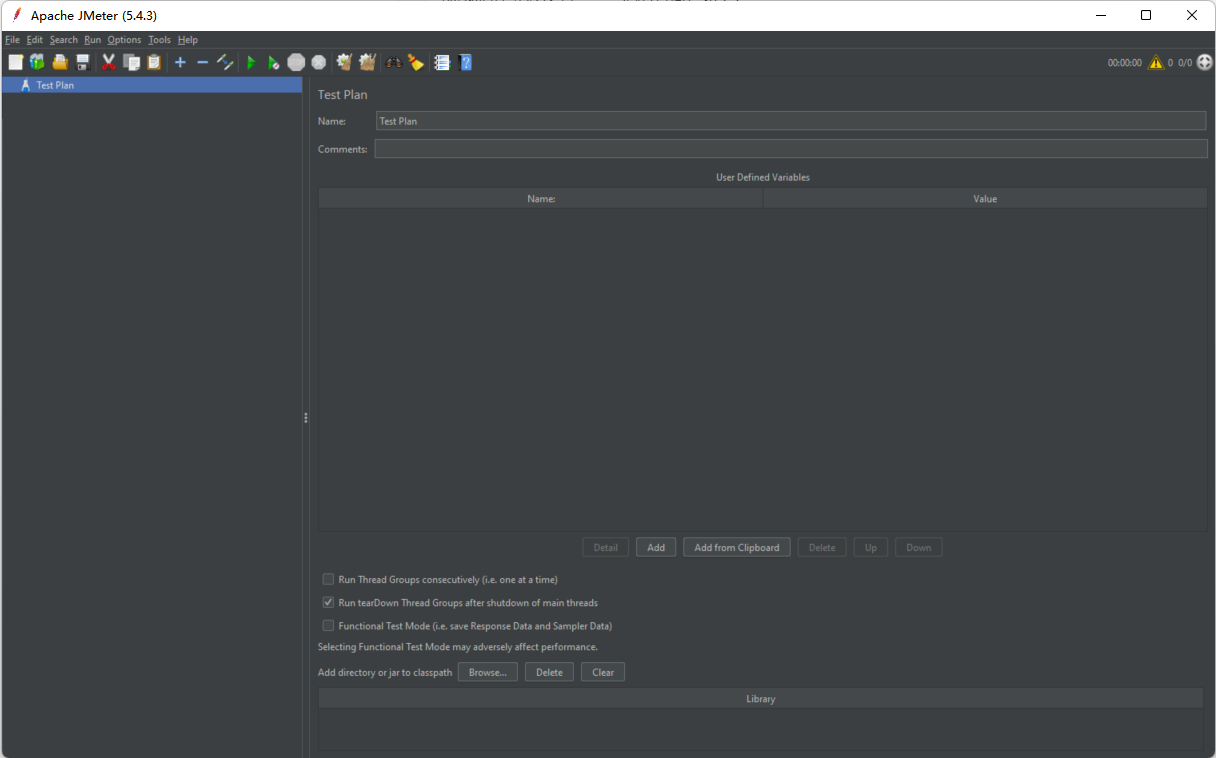Expand all tree nodes with plus icon
Screen dimensions: 1216x758
pos(180,62)
